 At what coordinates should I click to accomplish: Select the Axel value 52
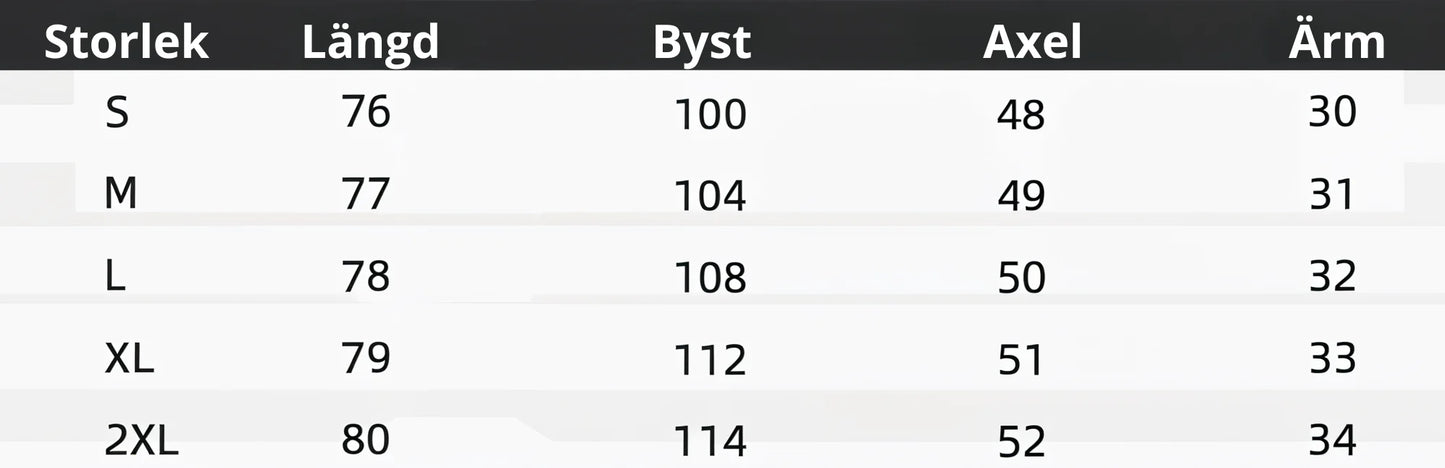[1020, 442]
